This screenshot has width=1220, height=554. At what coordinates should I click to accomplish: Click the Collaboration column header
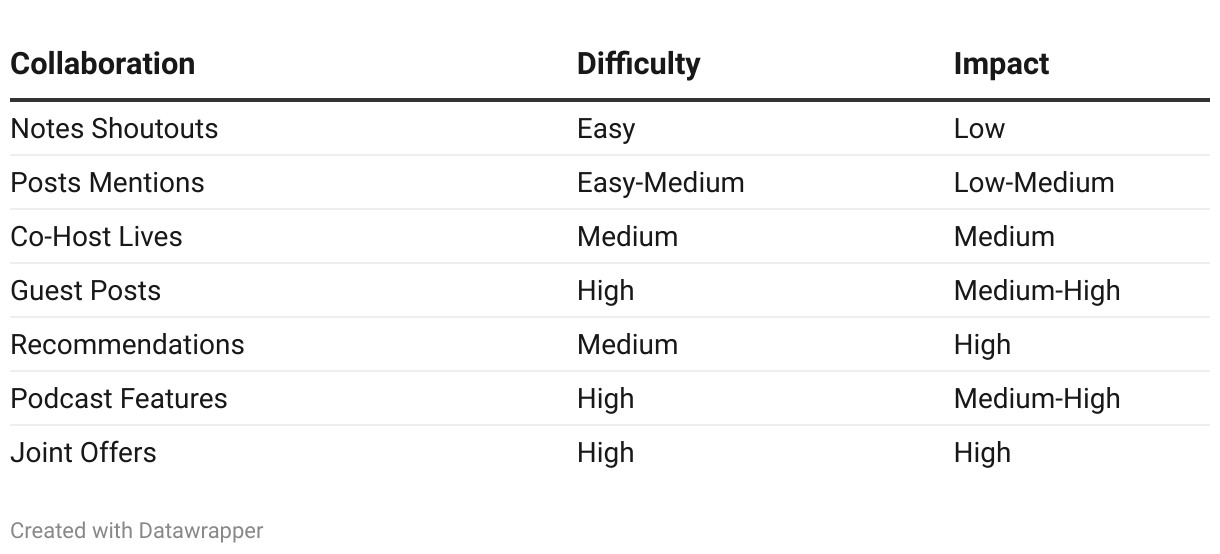[102, 64]
